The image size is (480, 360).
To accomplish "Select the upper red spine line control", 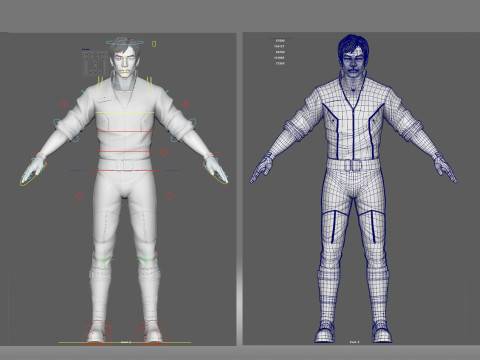I will (125, 132).
